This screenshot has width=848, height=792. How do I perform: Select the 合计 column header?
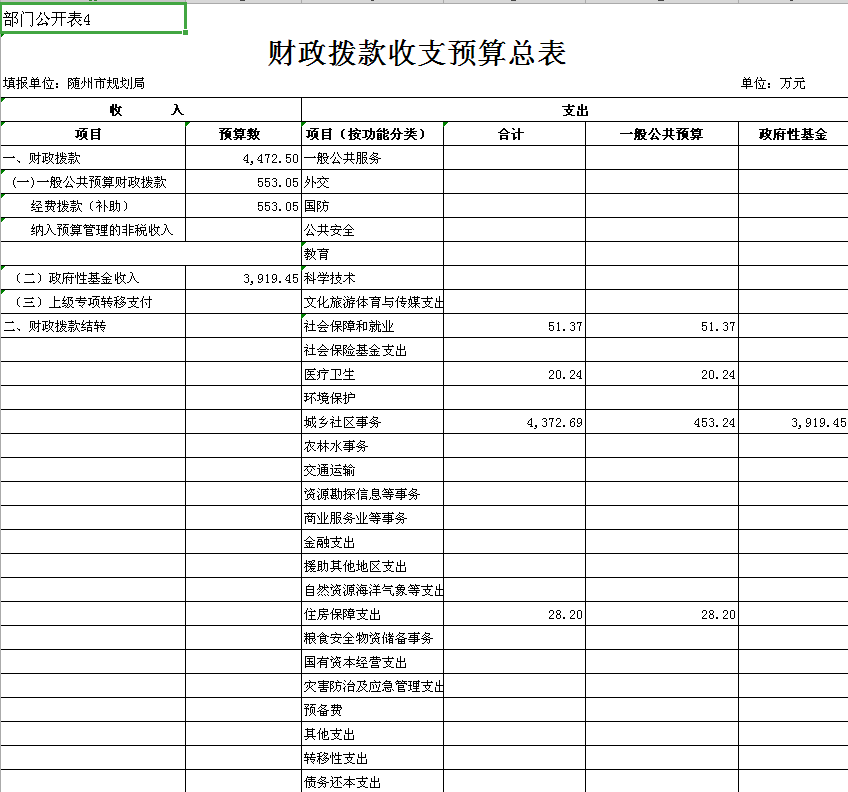[514, 134]
